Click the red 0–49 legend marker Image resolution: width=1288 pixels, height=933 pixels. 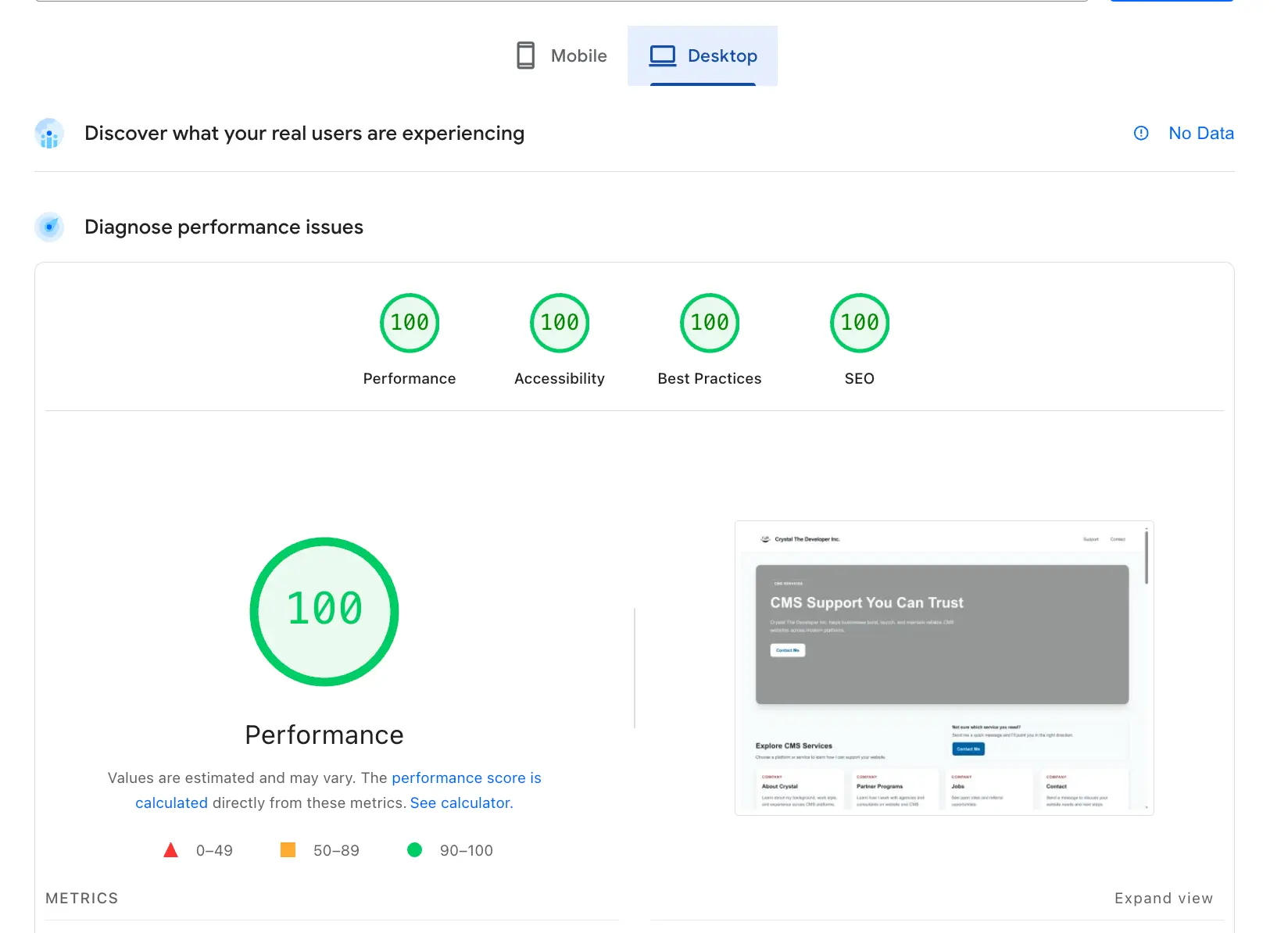(x=170, y=849)
